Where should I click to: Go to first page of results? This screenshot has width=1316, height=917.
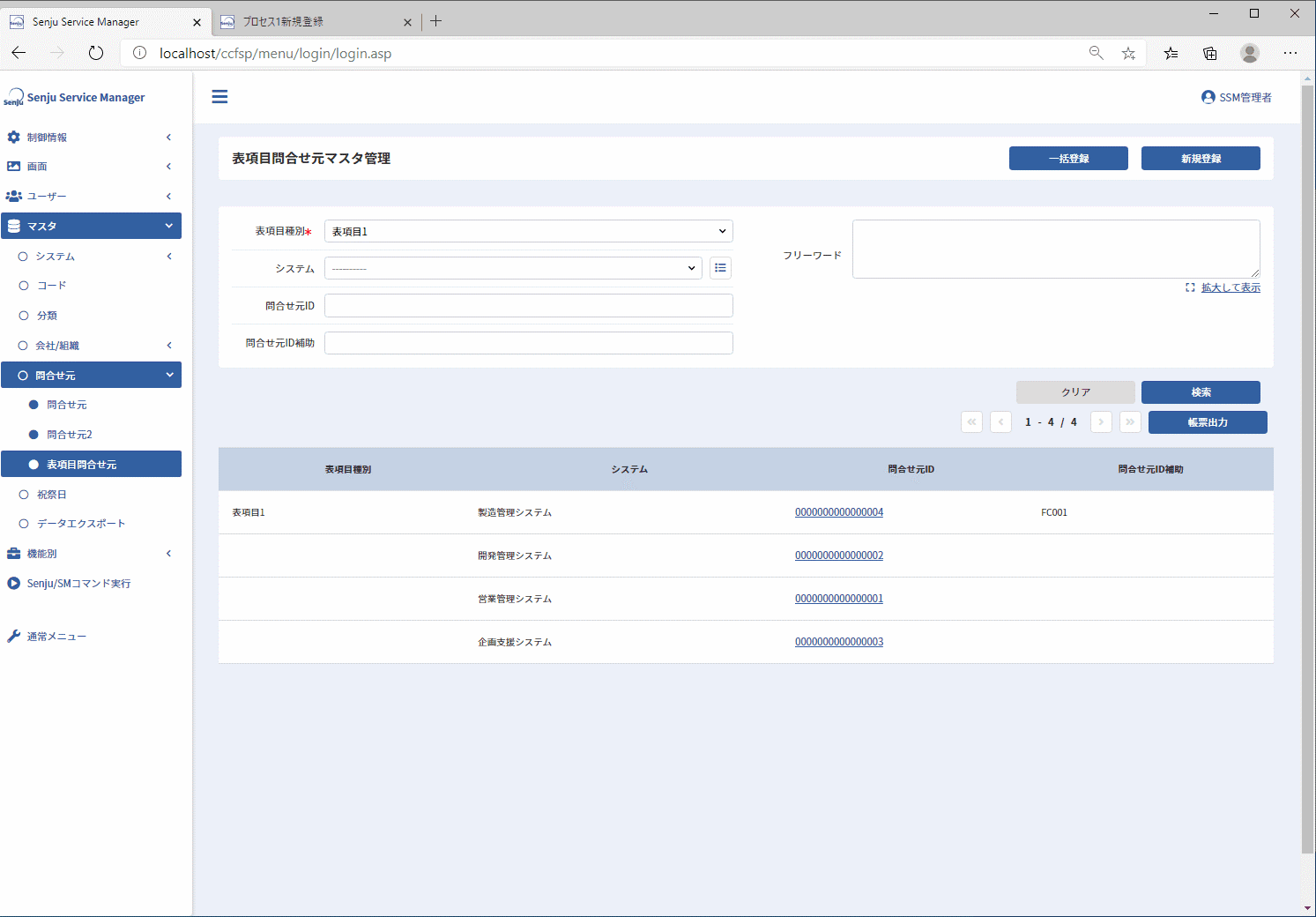(971, 422)
